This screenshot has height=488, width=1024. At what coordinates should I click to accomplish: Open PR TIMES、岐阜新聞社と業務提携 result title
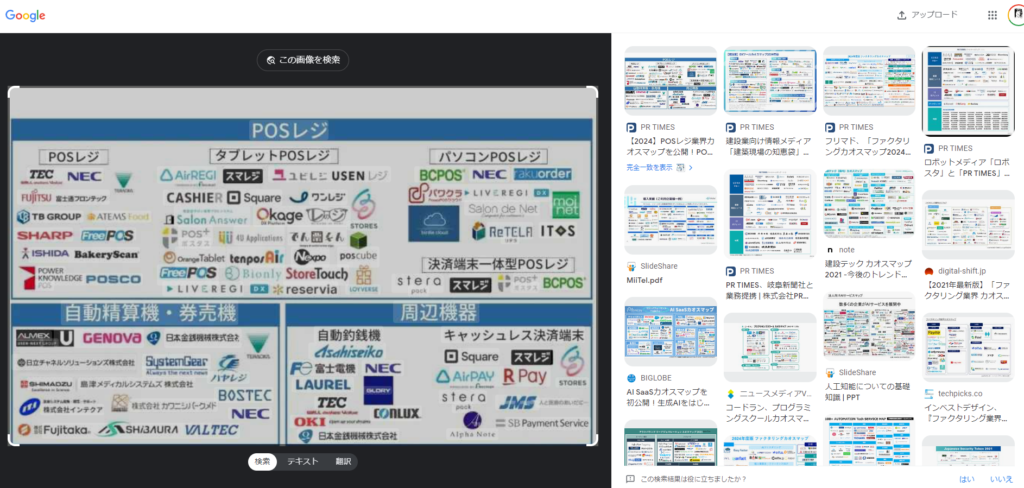click(770, 290)
